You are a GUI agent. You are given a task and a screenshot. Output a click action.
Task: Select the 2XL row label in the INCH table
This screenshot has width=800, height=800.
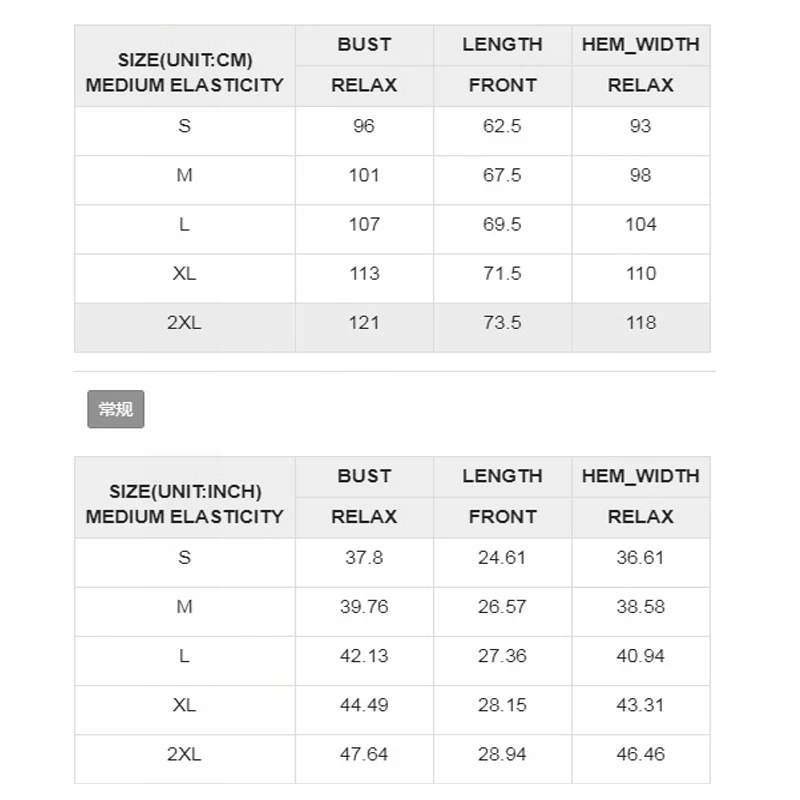tap(185, 754)
